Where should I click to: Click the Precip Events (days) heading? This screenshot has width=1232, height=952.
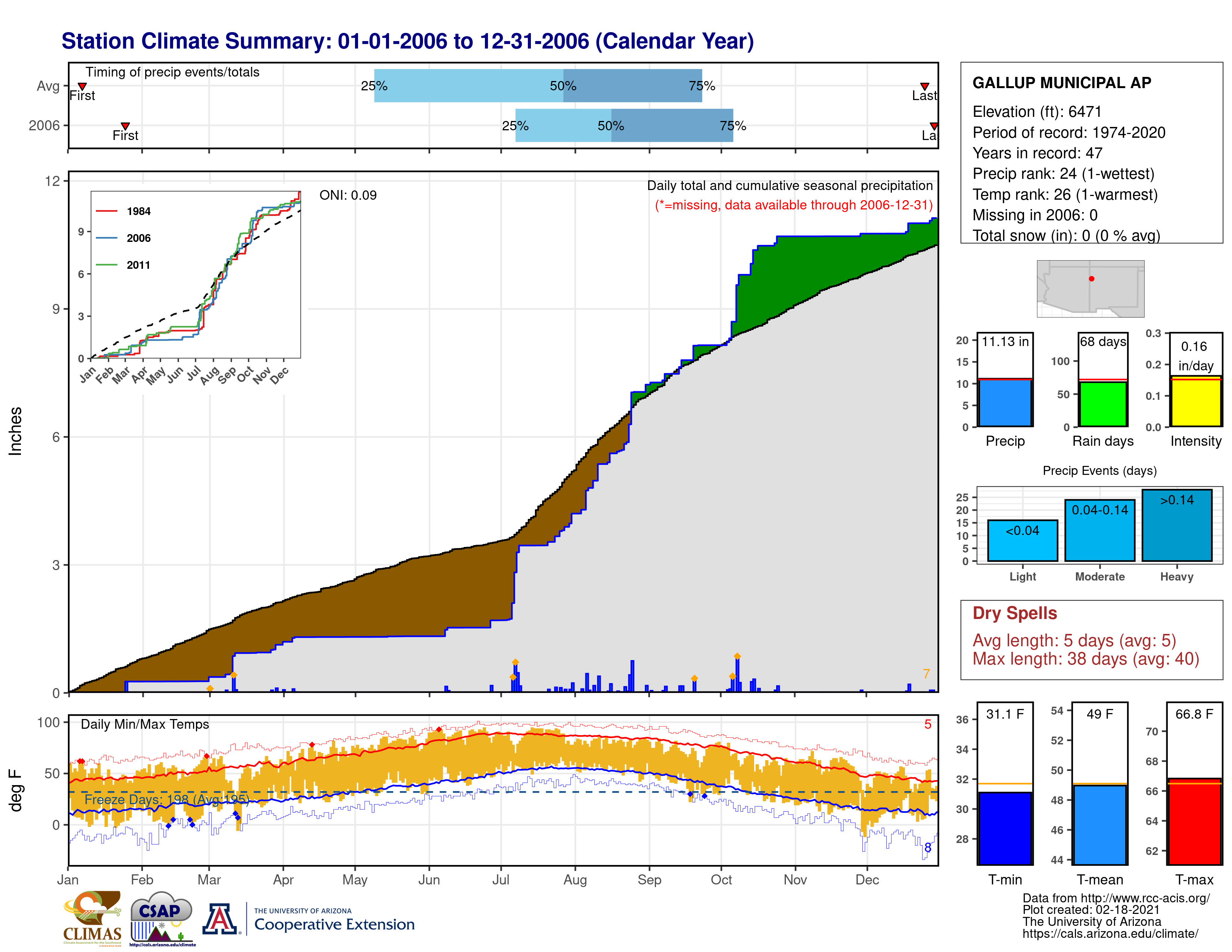click(1099, 471)
